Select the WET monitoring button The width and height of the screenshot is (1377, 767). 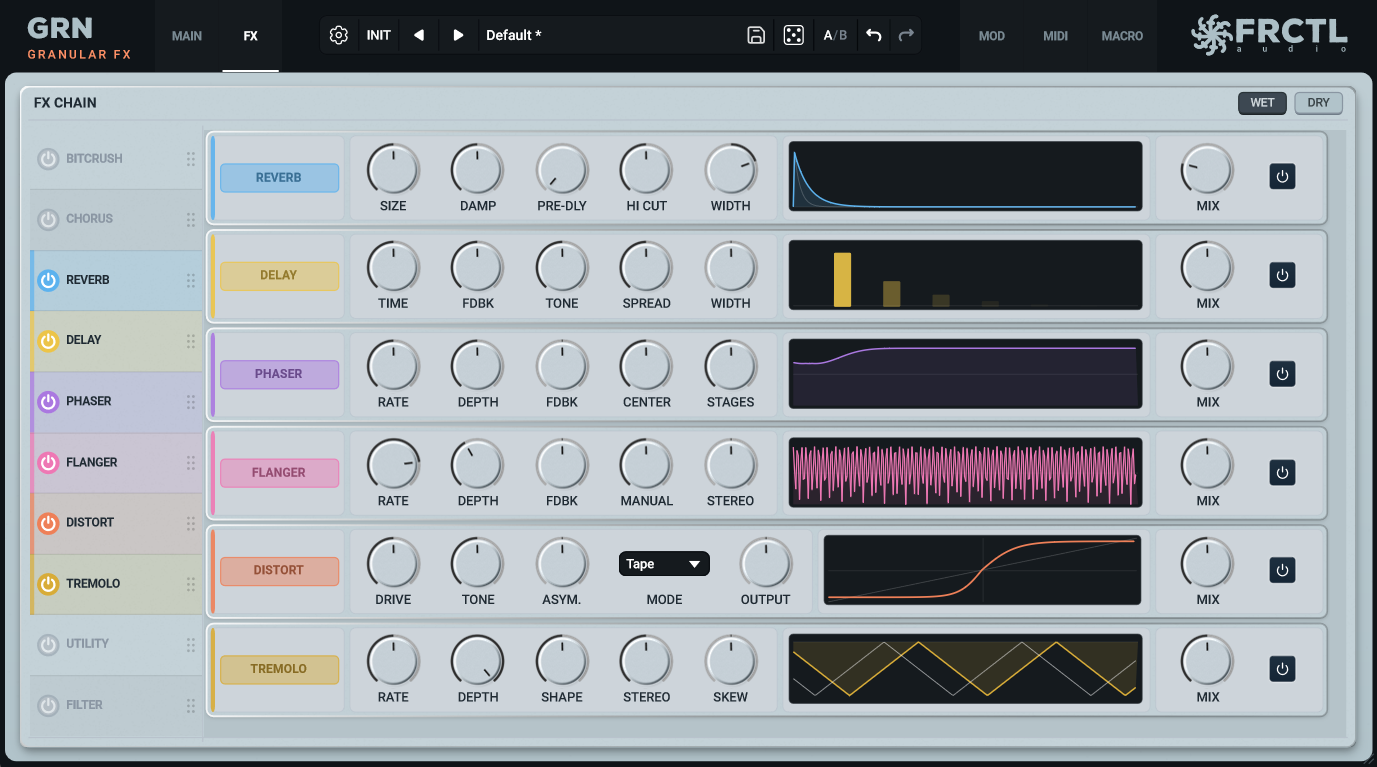[x=1262, y=103]
